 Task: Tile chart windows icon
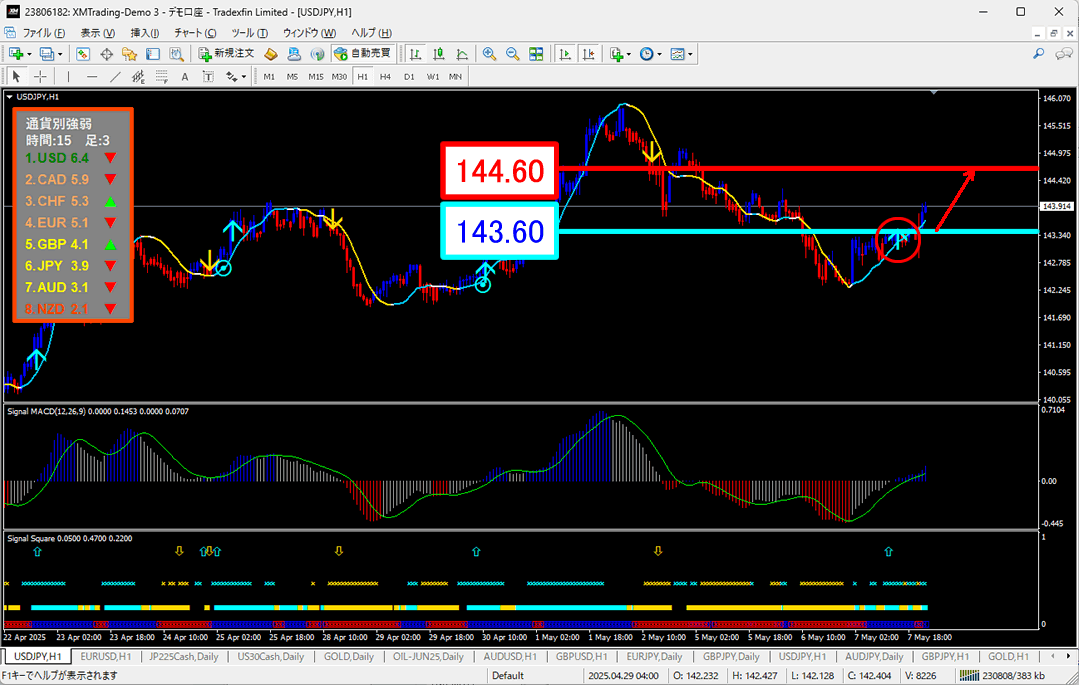536,54
